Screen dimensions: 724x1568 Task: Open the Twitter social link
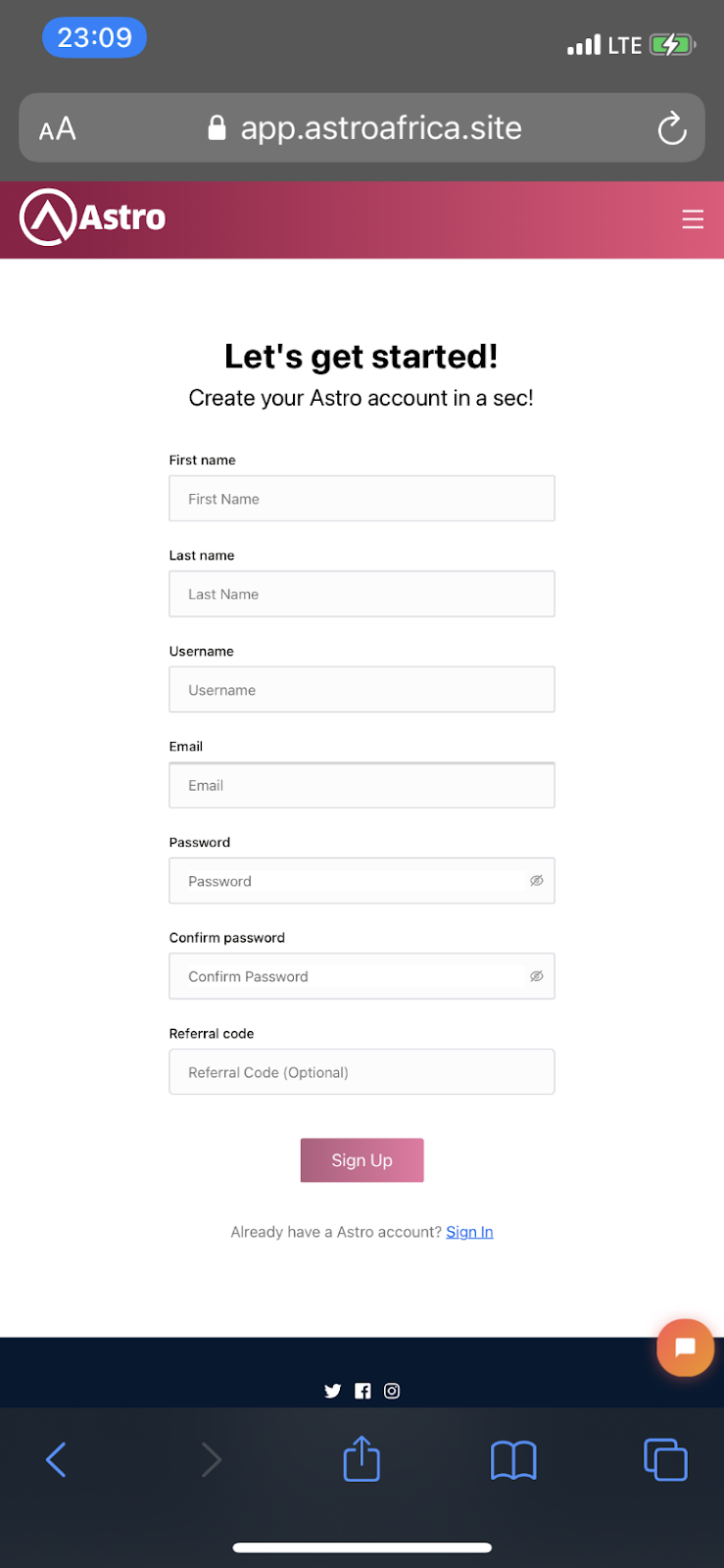[x=333, y=1391]
